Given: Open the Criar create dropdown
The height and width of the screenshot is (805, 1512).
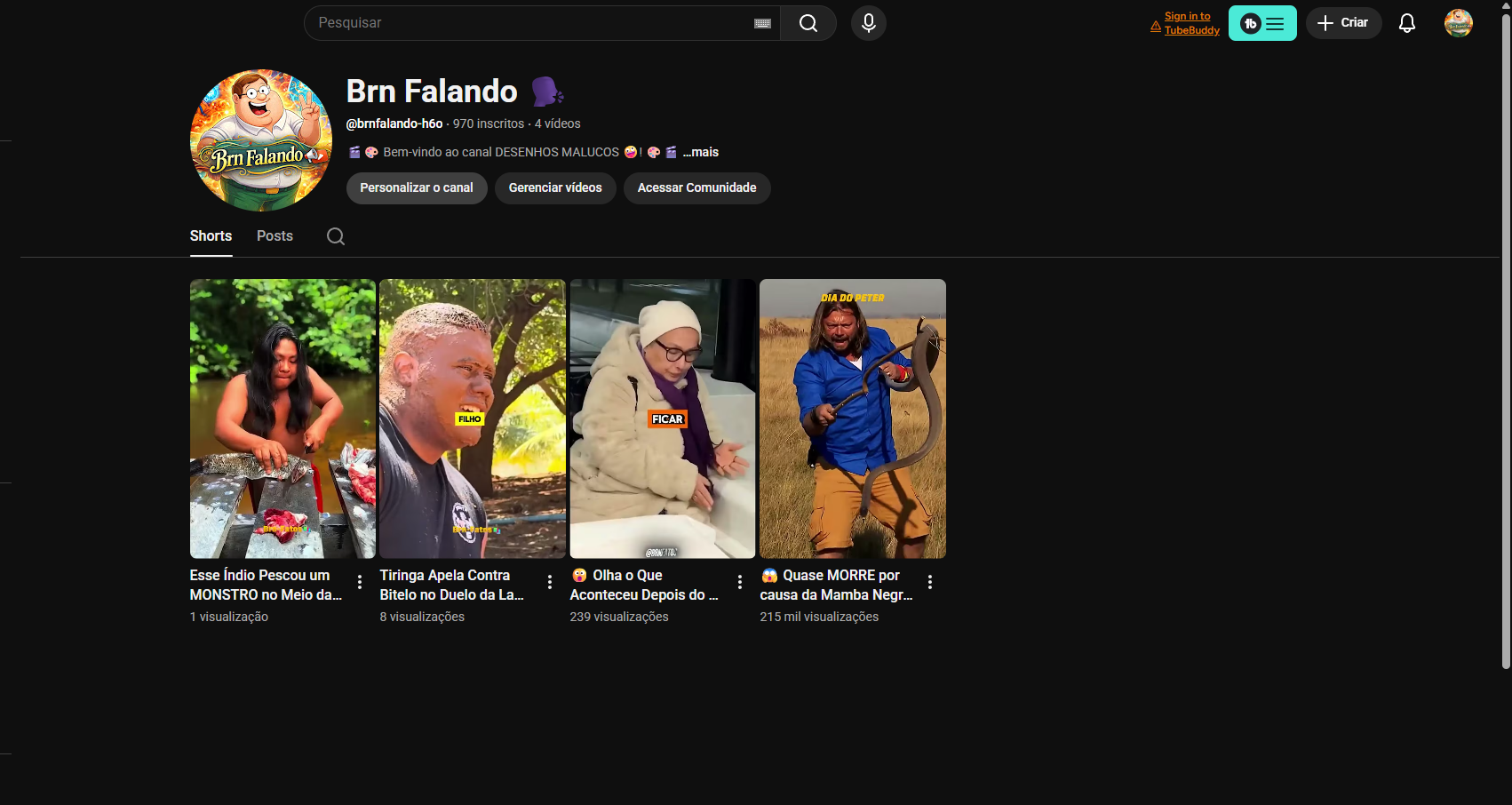Looking at the screenshot, I should (x=1343, y=23).
